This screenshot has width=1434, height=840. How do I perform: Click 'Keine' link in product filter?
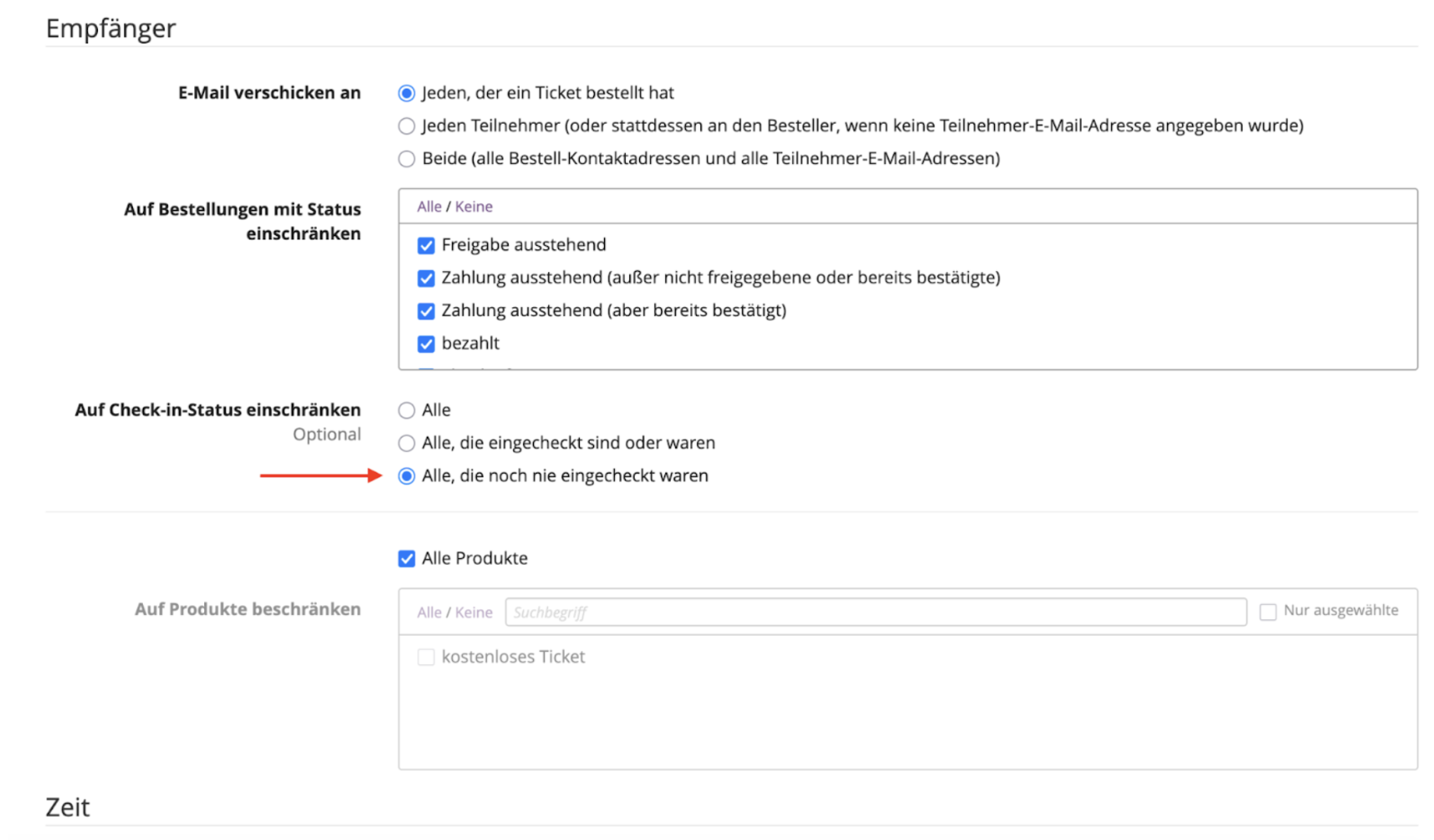pos(474,612)
